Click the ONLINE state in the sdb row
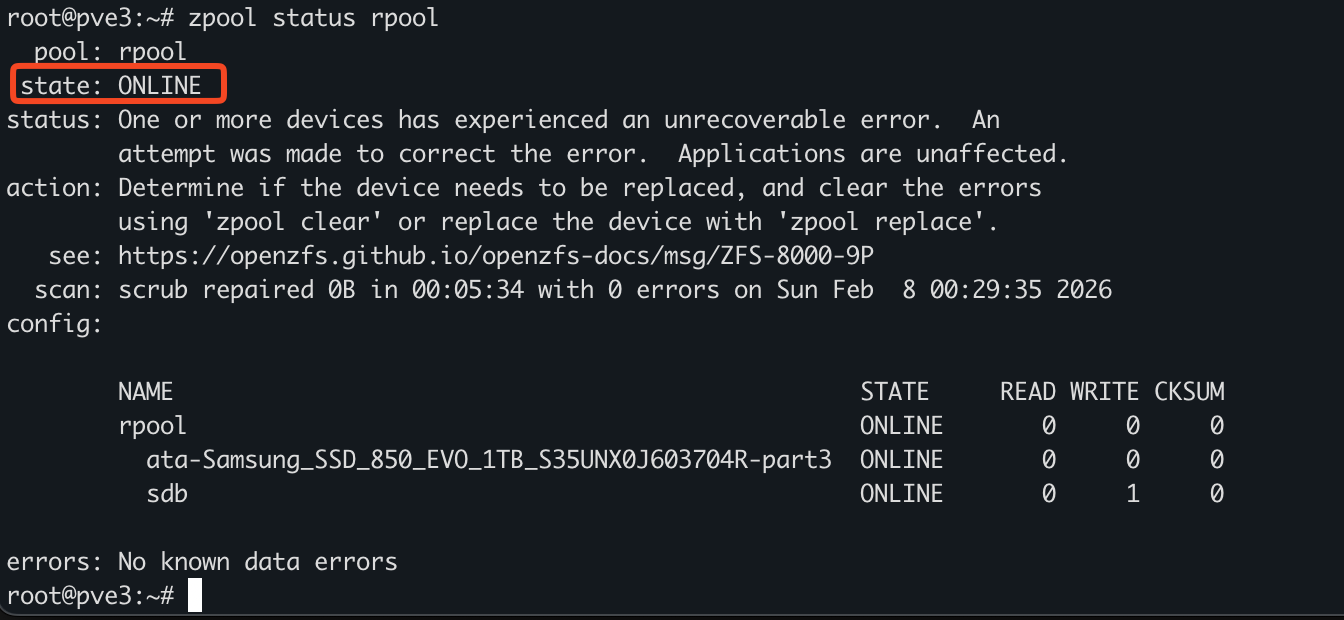Viewport: 1344px width, 620px height. pos(901,494)
